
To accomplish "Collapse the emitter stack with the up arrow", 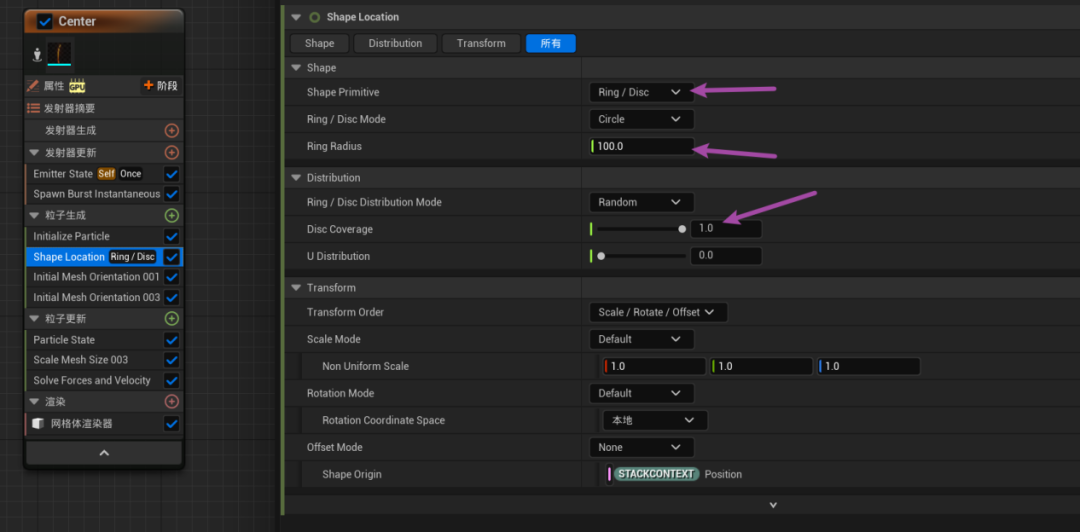I will [104, 453].
